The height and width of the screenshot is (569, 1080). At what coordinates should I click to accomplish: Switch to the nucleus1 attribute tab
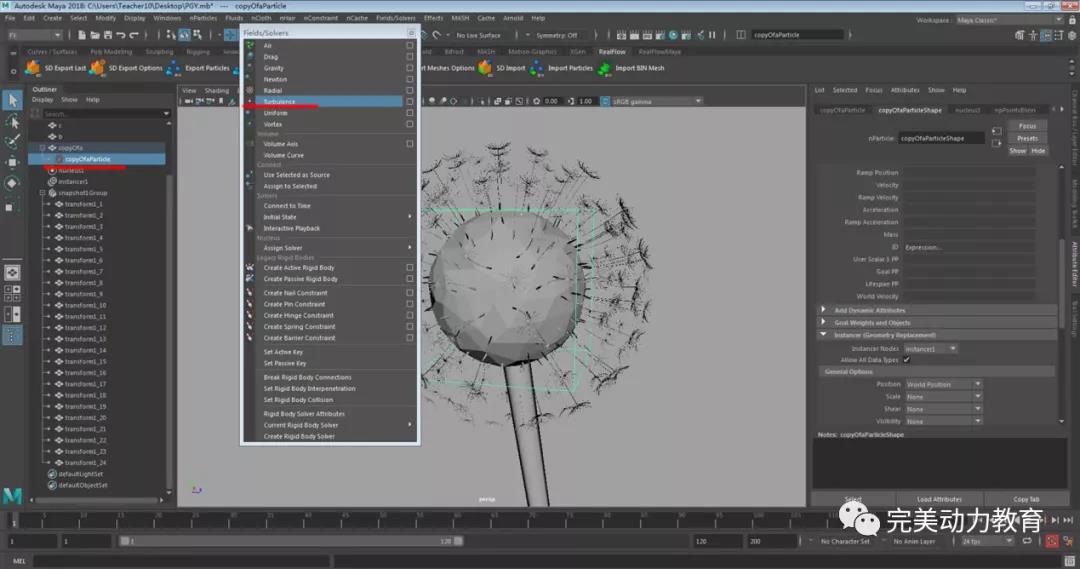[x=967, y=110]
